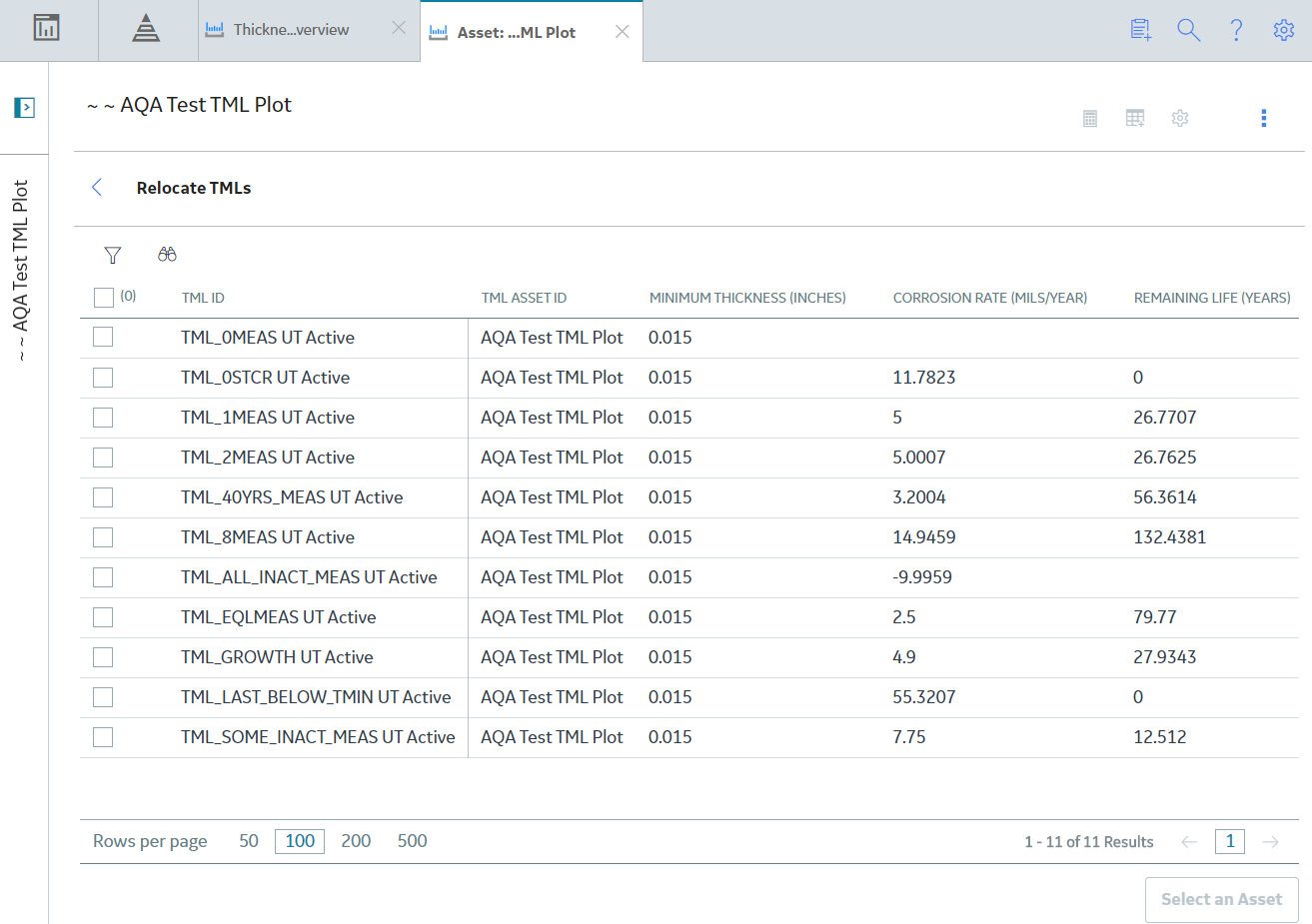Click the binoculars find icon
1312x924 pixels.
pos(167,255)
